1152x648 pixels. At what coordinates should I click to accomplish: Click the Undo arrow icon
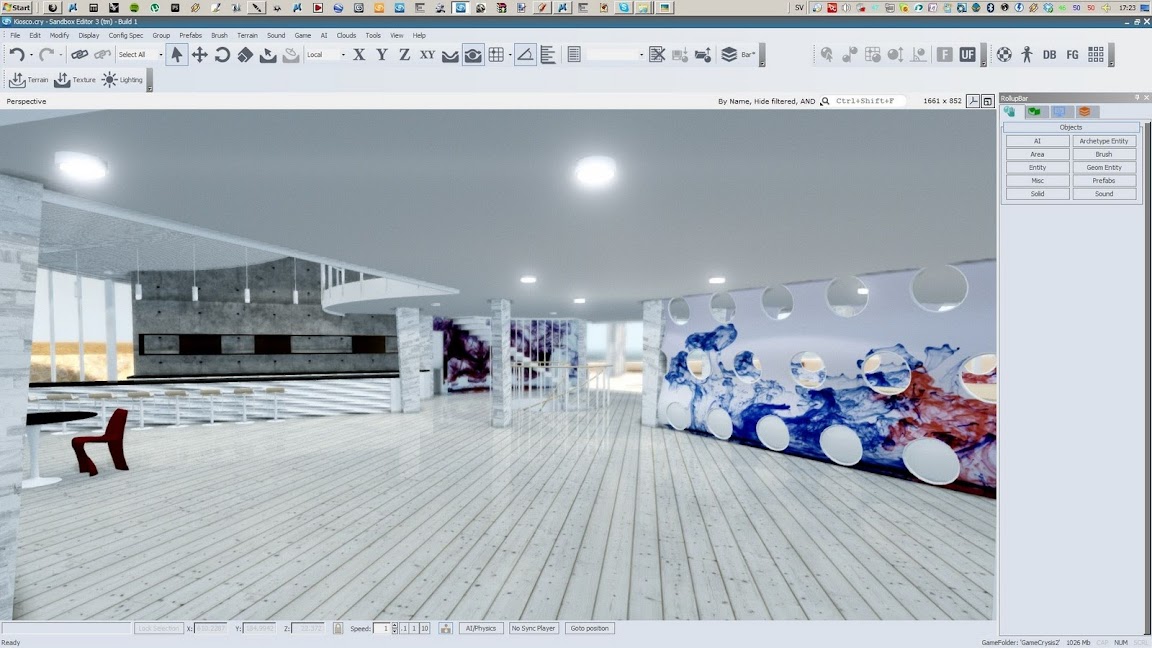tap(17, 54)
